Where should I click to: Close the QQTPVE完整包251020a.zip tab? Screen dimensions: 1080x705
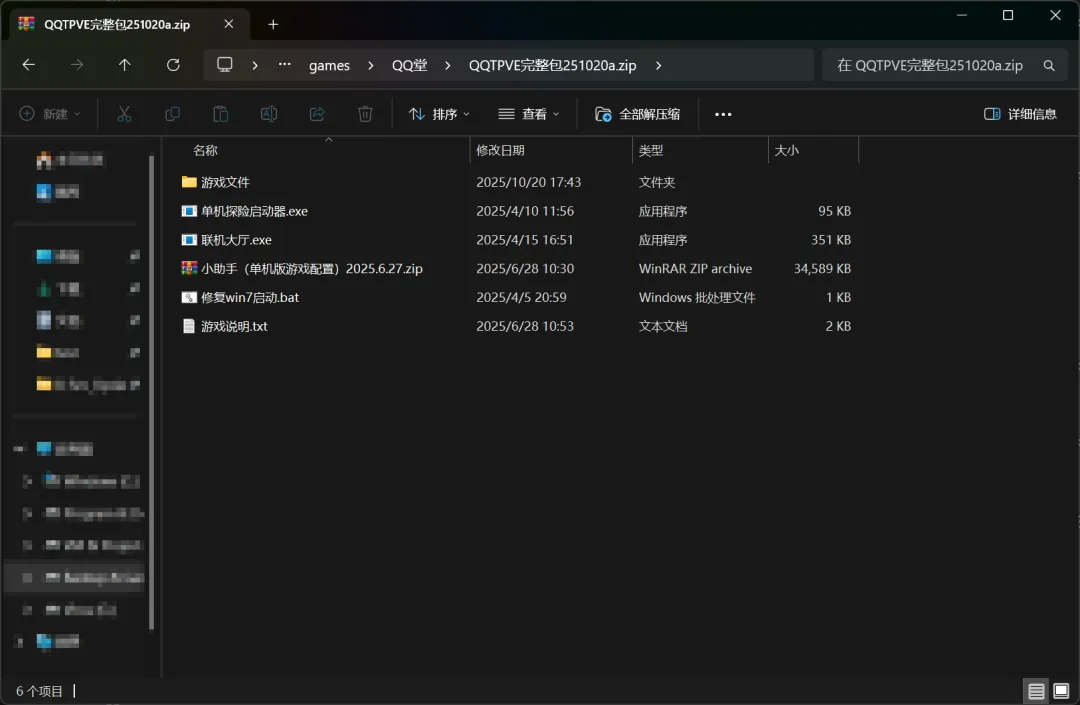pos(229,24)
